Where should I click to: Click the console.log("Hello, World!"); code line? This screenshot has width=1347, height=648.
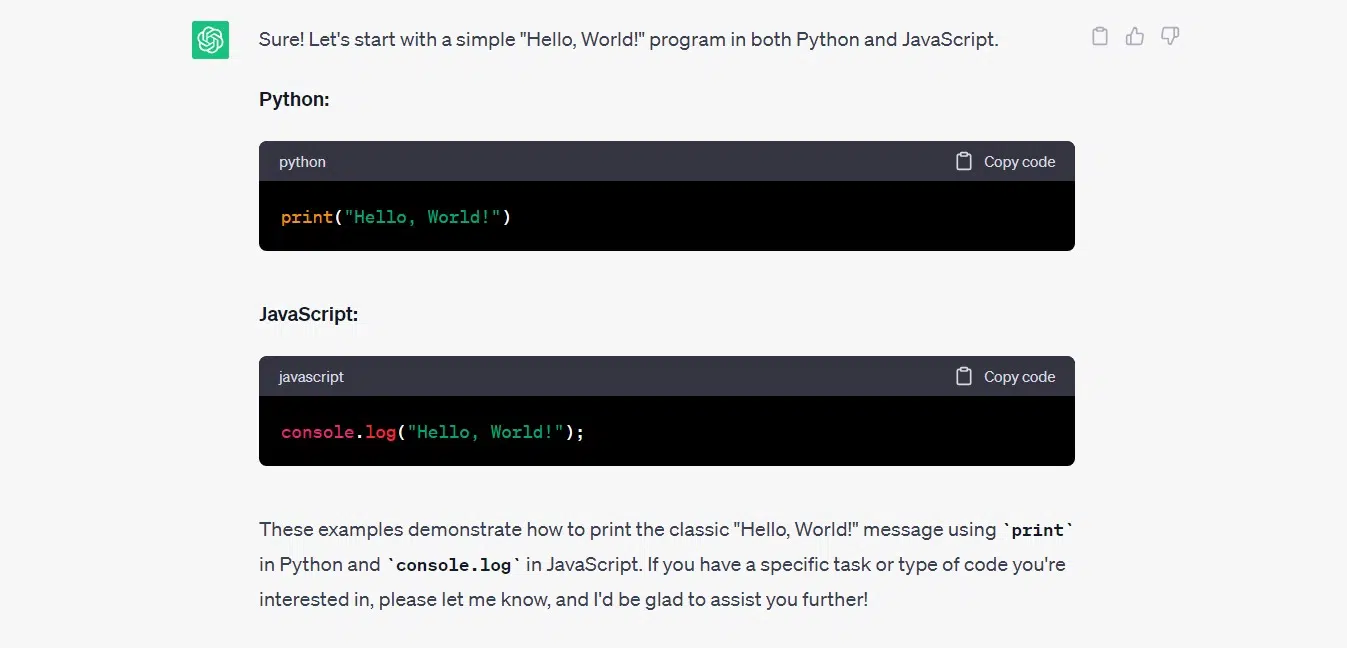point(432,432)
